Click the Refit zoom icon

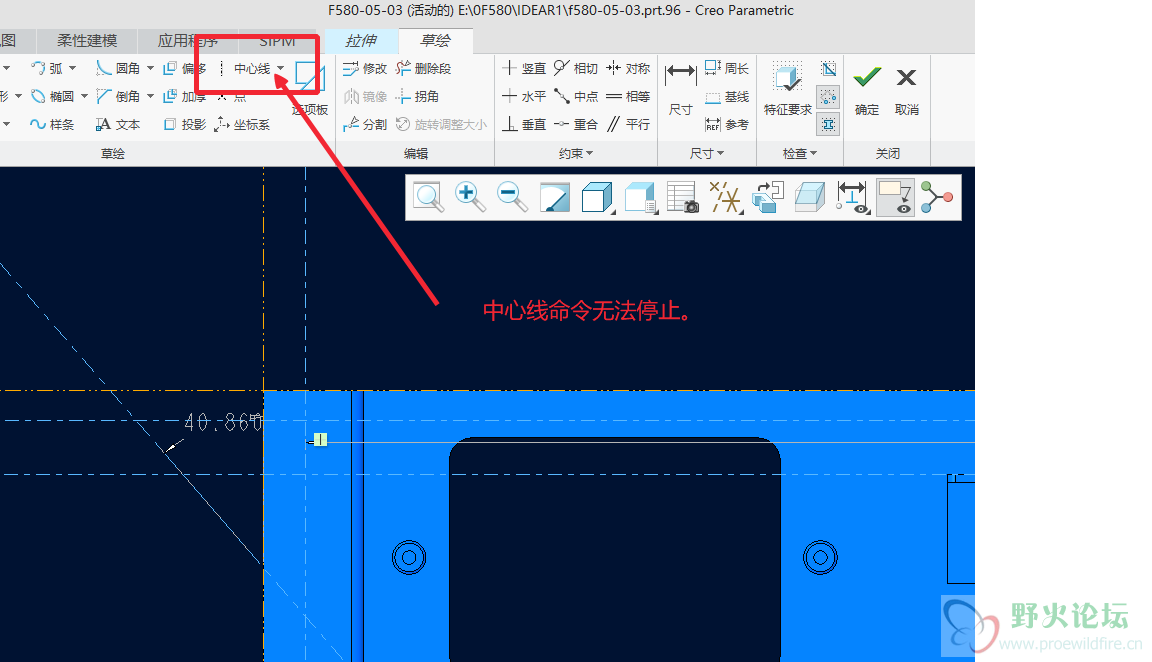pyautogui.click(x=428, y=197)
